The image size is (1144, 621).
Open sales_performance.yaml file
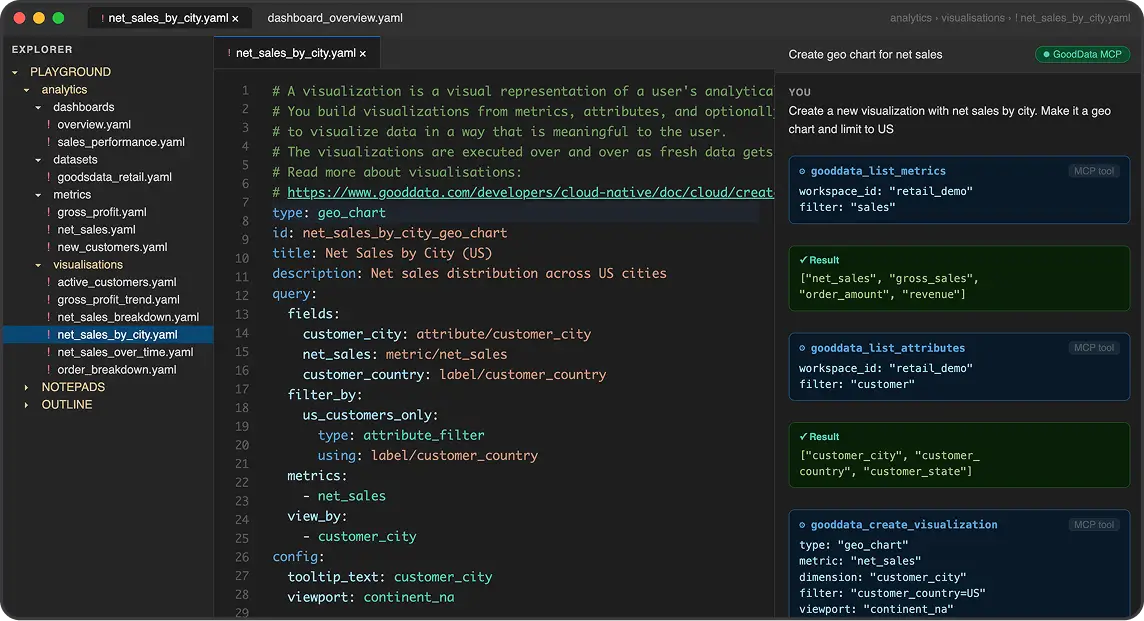point(121,142)
